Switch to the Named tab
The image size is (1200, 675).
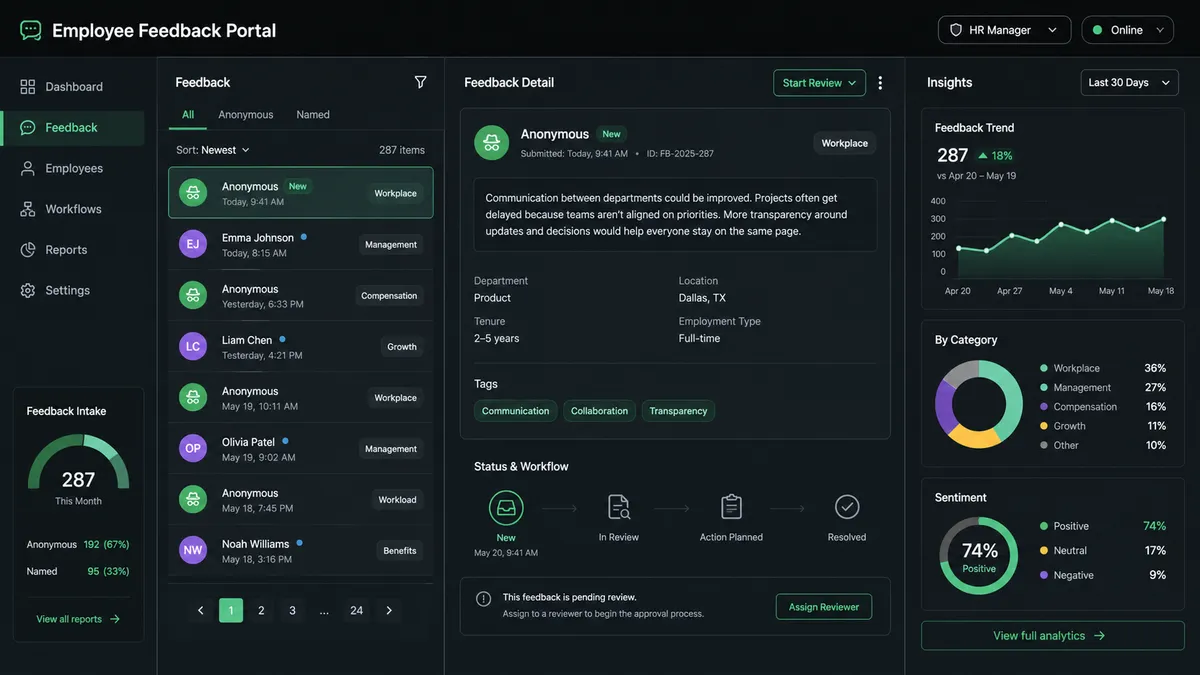click(313, 115)
